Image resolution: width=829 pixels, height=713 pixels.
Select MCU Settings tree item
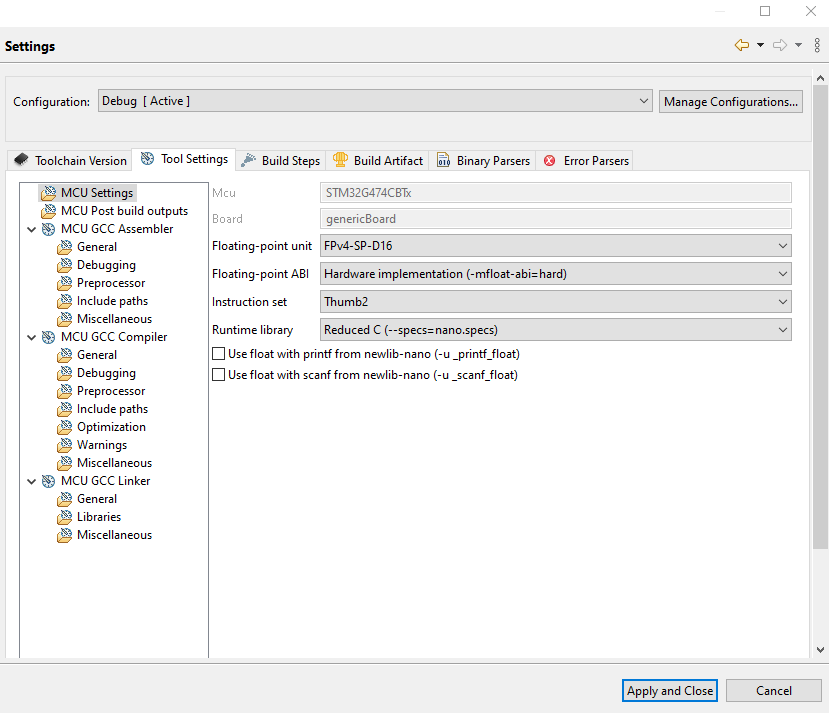pyautogui.click(x=97, y=193)
